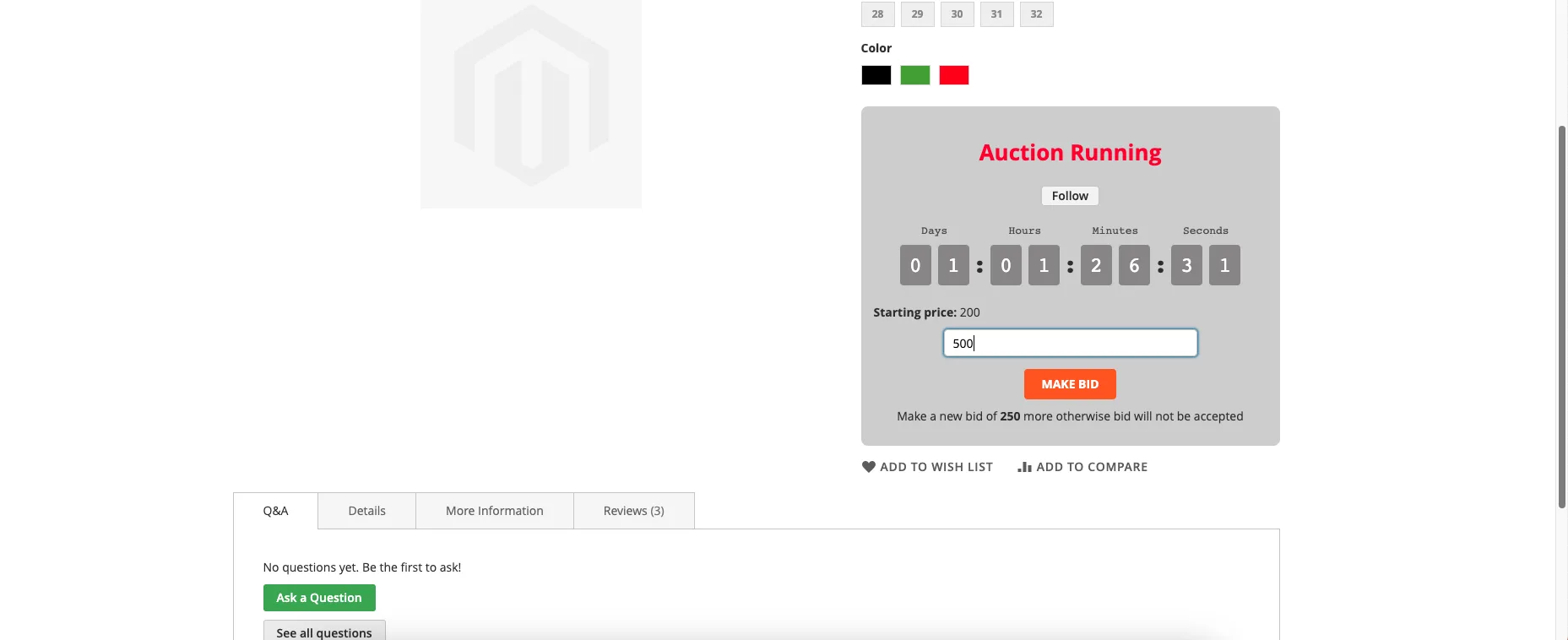Click the ADD TO COMPARE text link
This screenshot has height=640, width=1568.
pyautogui.click(x=1092, y=467)
